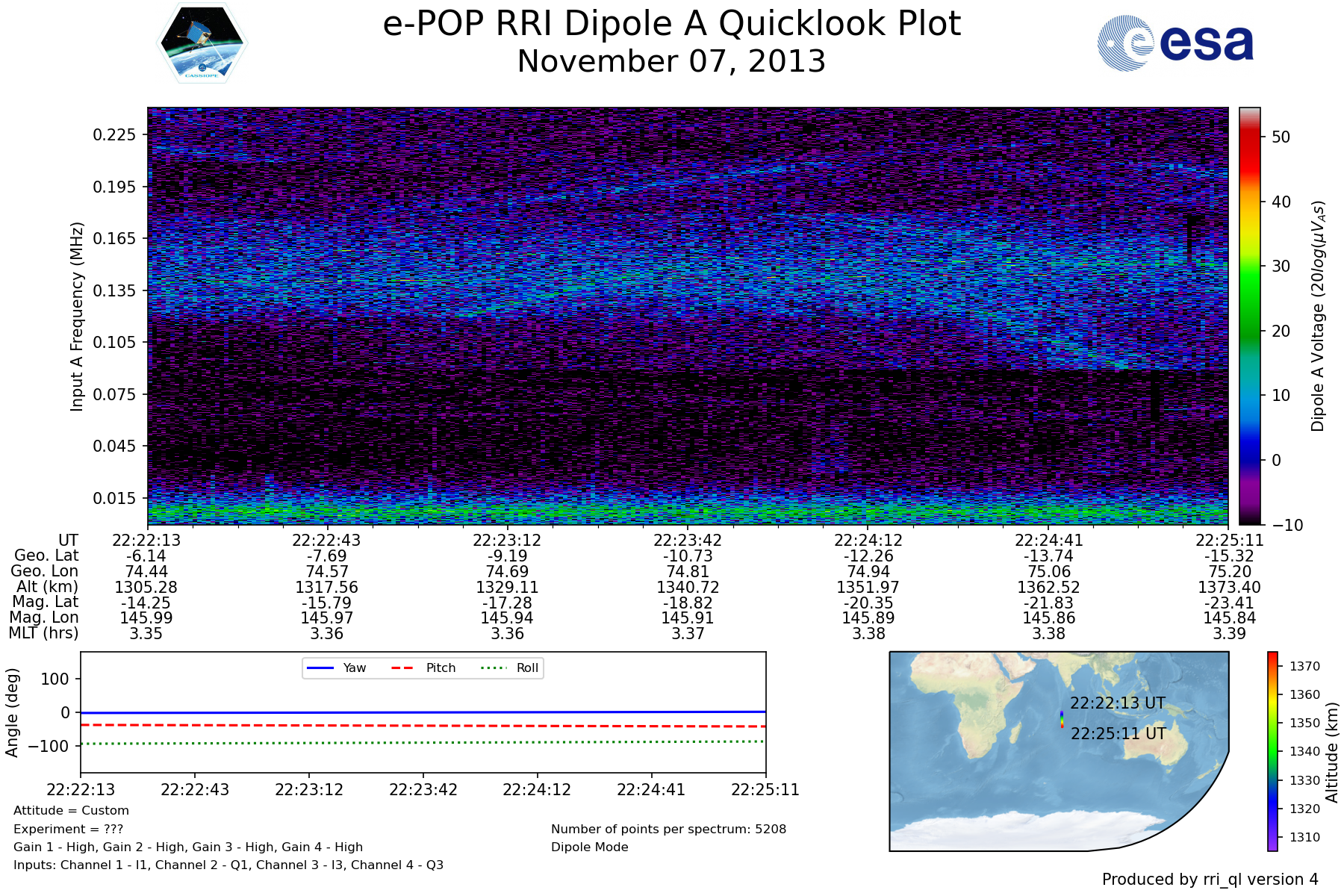Click the Dipole A Voltage colorbar
Screen dimensions: 1344x896
(x=1249, y=316)
